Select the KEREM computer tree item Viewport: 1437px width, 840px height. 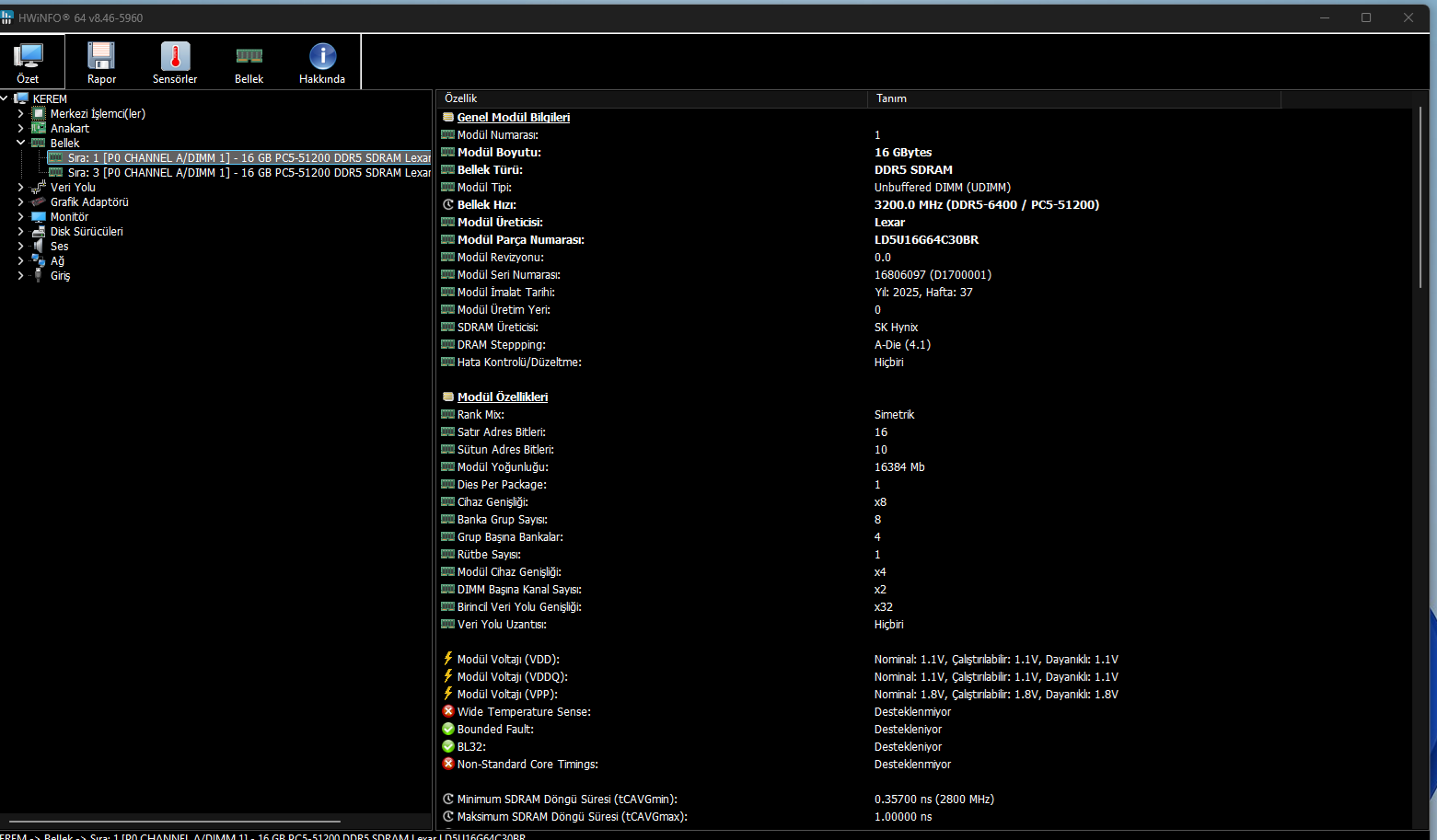tap(50, 98)
